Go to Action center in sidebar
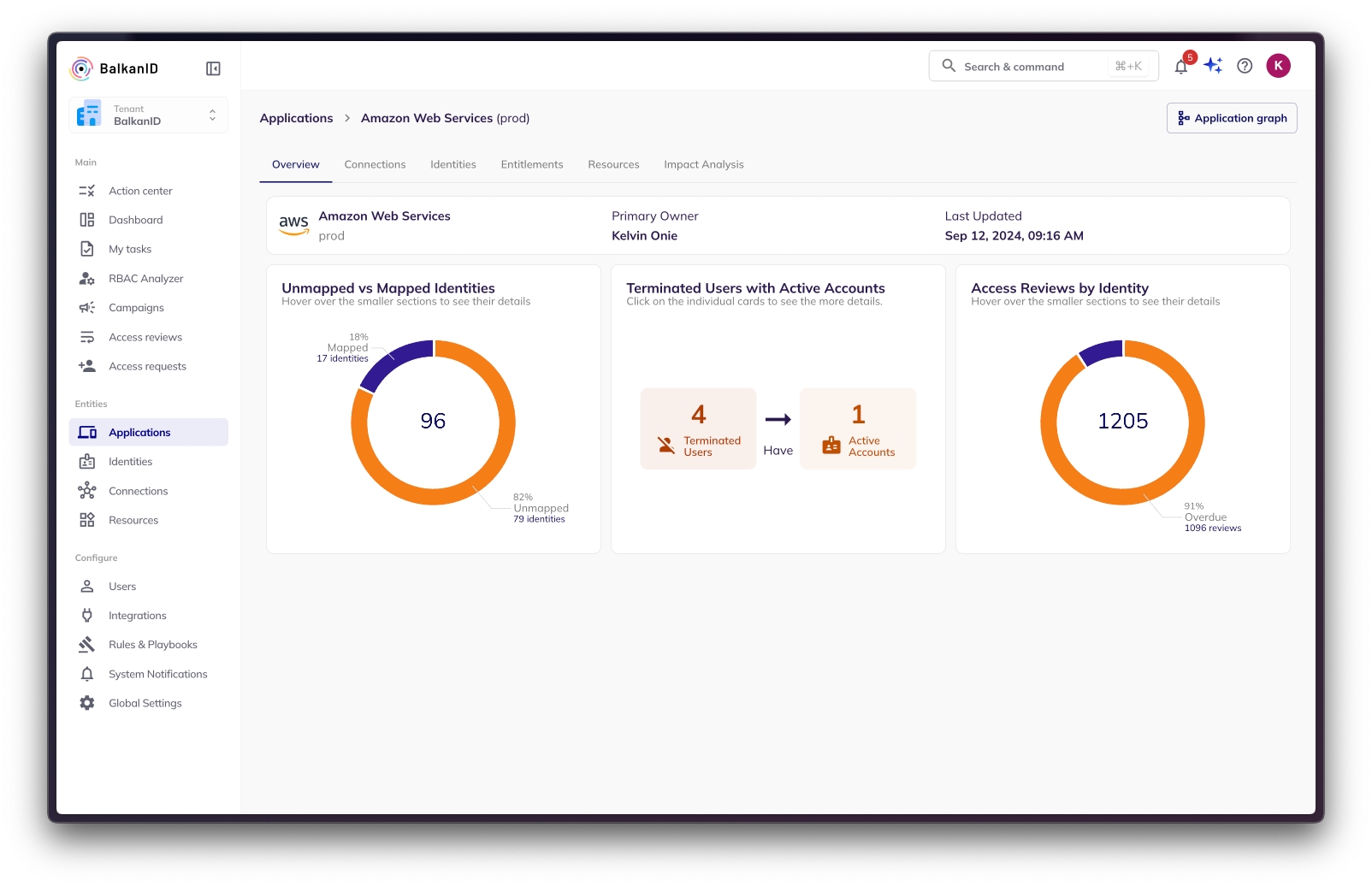The image size is (1372, 886). point(140,191)
